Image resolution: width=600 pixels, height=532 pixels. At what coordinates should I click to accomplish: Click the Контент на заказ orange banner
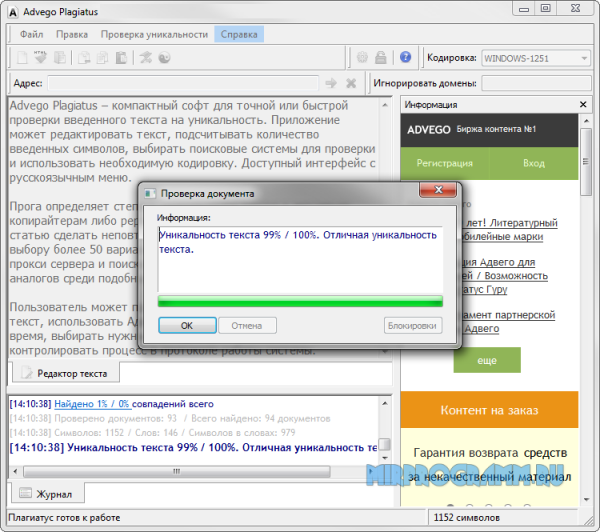pos(489,410)
